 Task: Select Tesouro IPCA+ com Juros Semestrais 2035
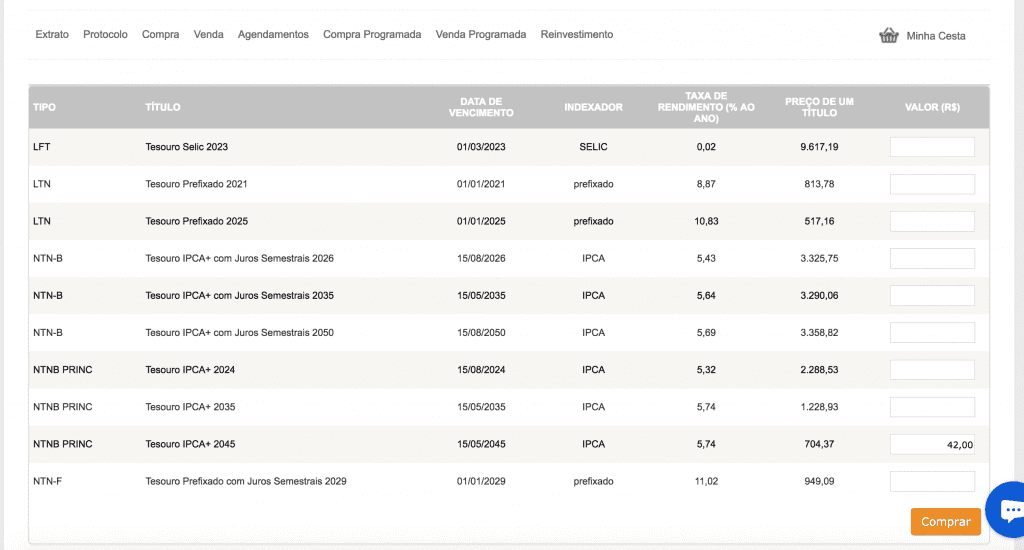240,296
